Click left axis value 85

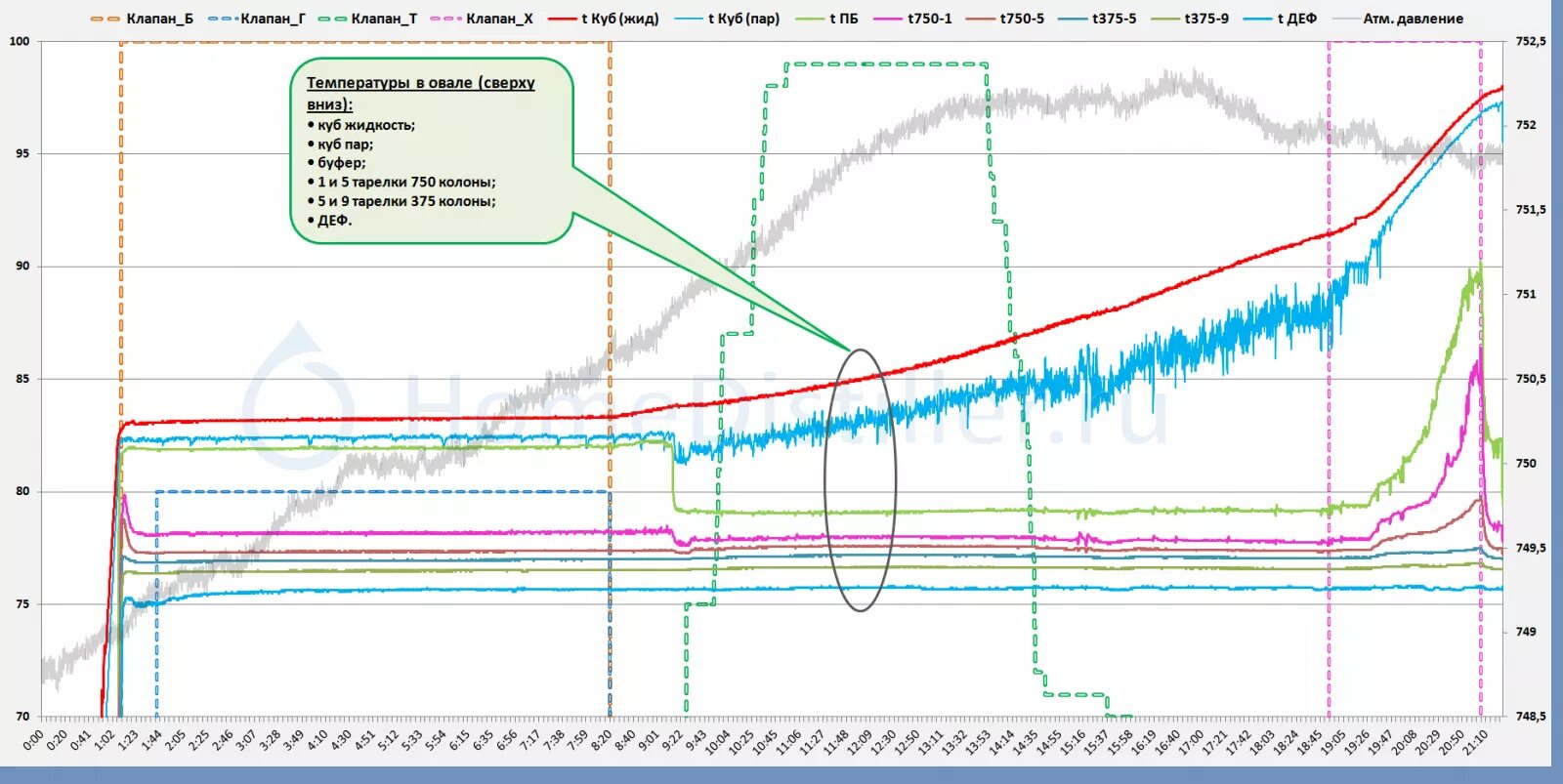coord(22,379)
